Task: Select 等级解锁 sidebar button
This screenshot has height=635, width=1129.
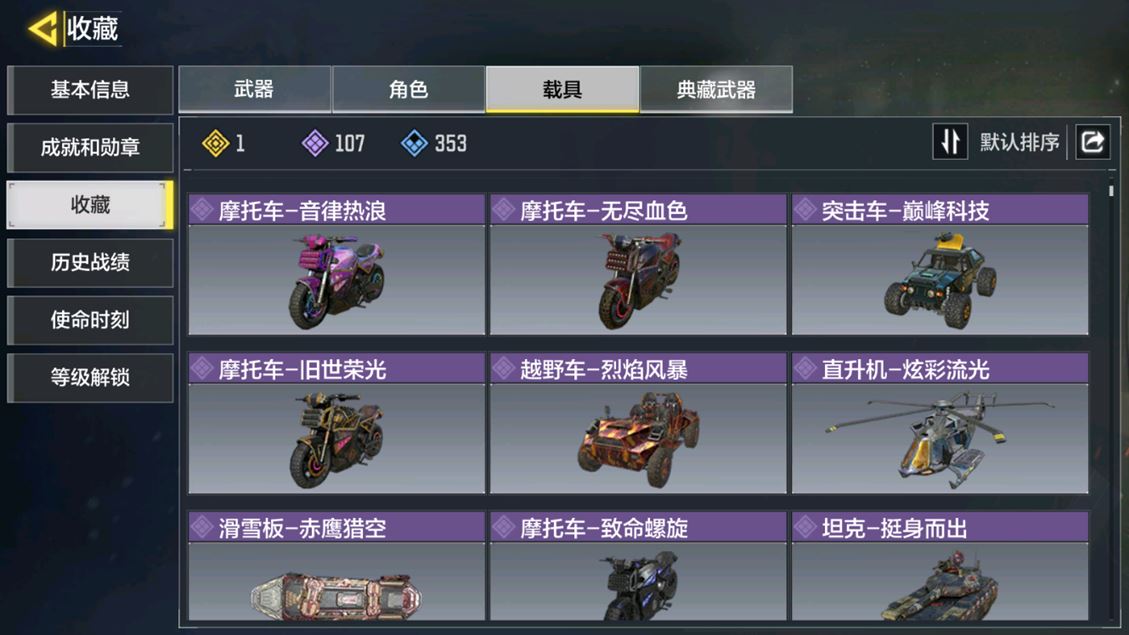Action: pos(90,378)
